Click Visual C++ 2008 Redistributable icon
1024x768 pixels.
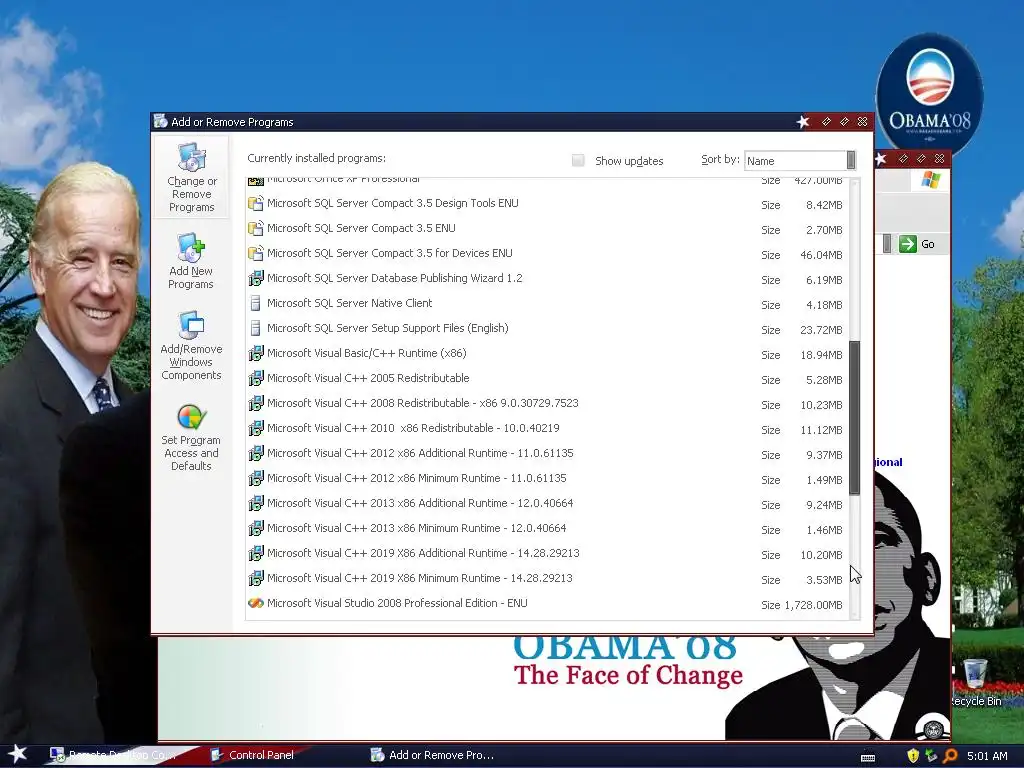coord(256,404)
